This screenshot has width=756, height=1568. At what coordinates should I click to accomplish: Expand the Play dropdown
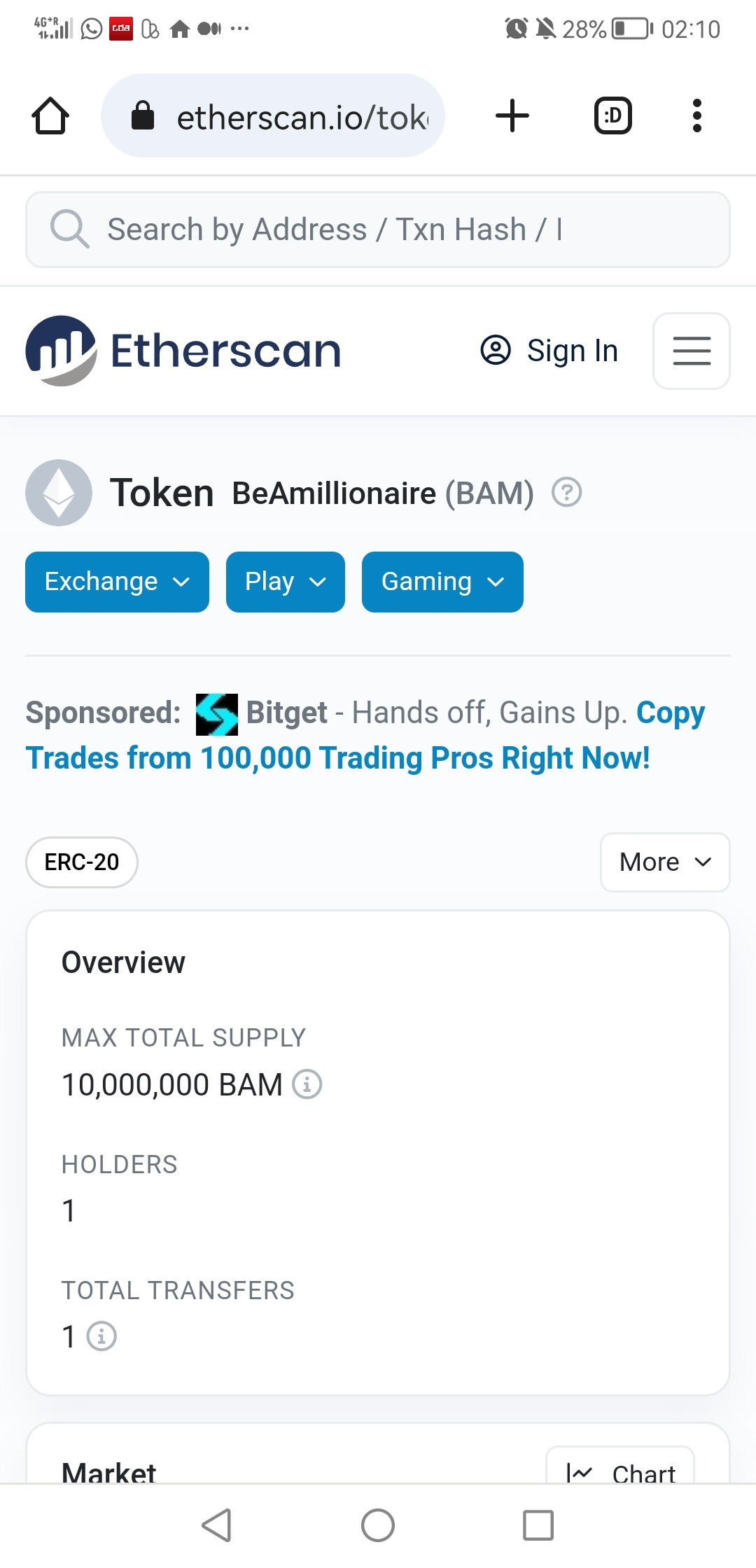coord(285,582)
